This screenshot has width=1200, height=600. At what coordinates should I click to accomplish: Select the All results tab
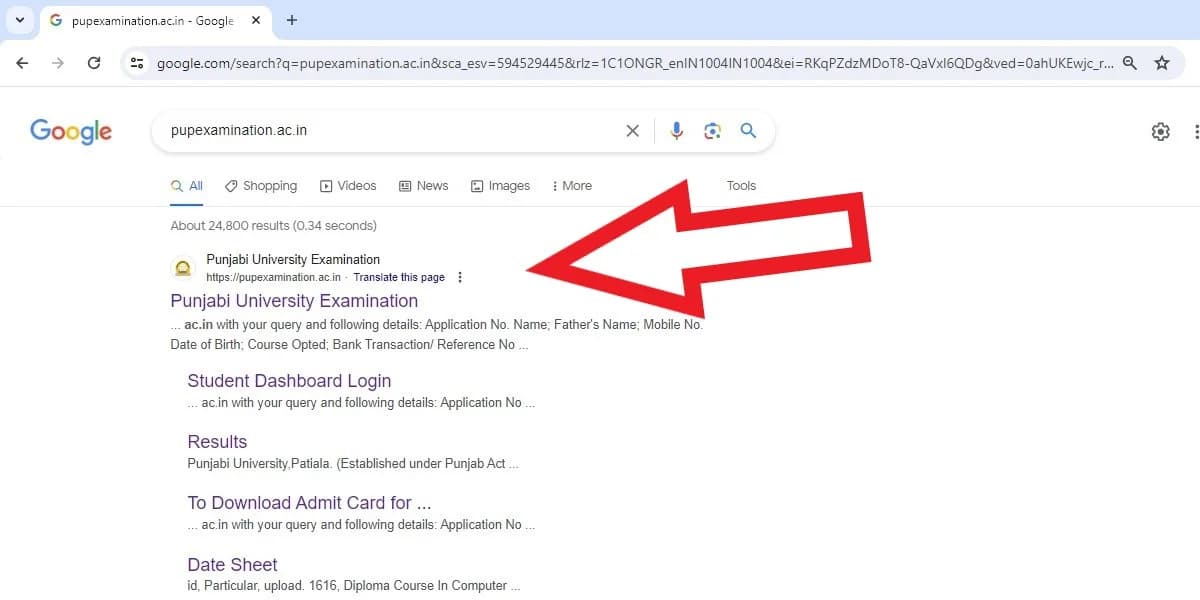coord(187,186)
